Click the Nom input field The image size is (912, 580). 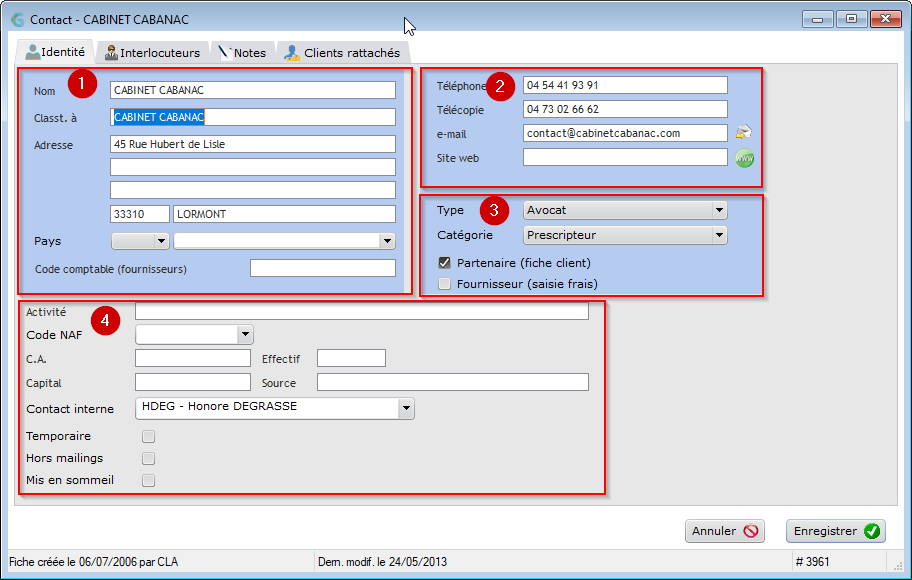(253, 90)
